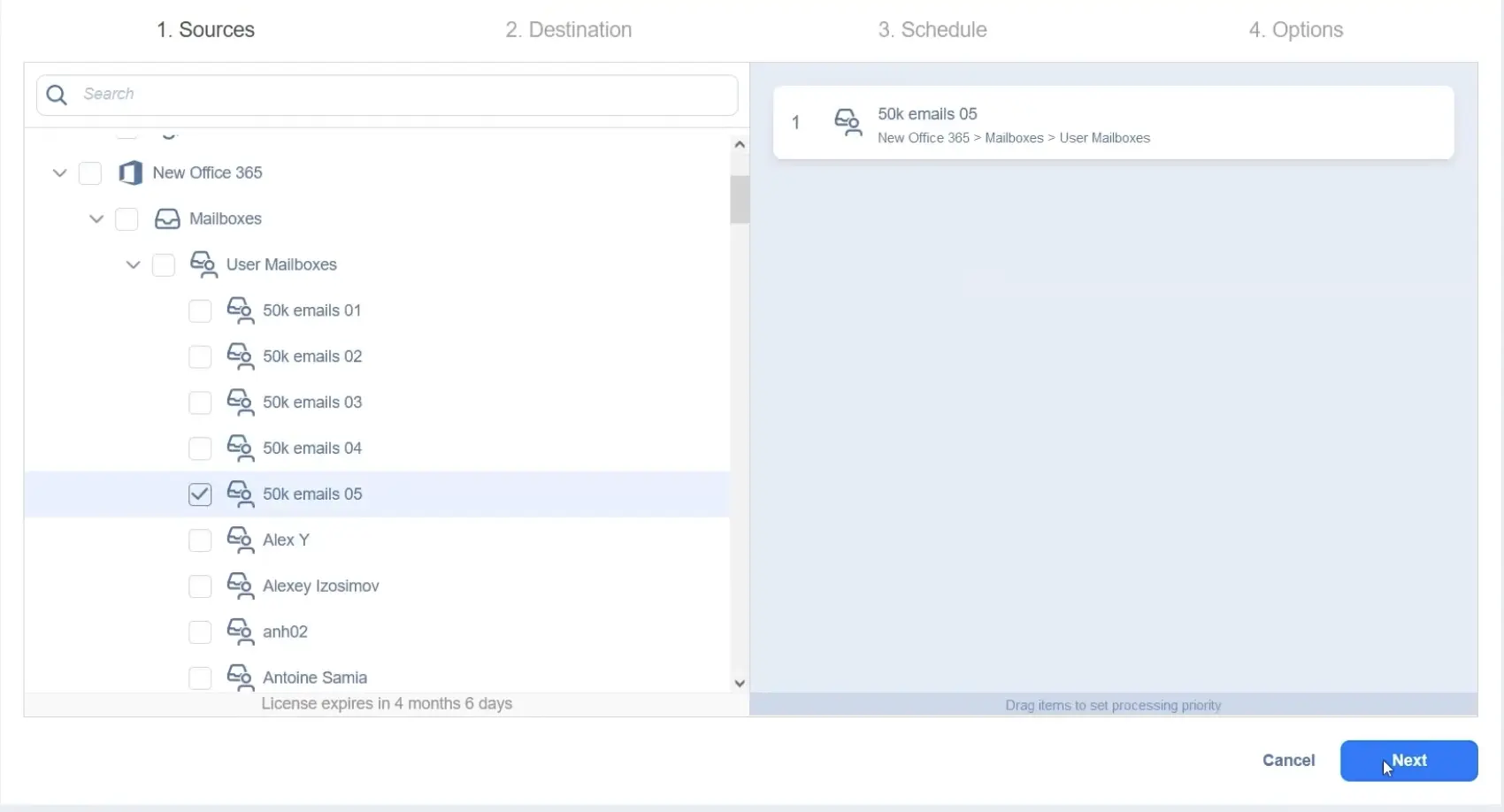Check the User Mailboxes checkbox
1504x812 pixels.
pos(164,265)
